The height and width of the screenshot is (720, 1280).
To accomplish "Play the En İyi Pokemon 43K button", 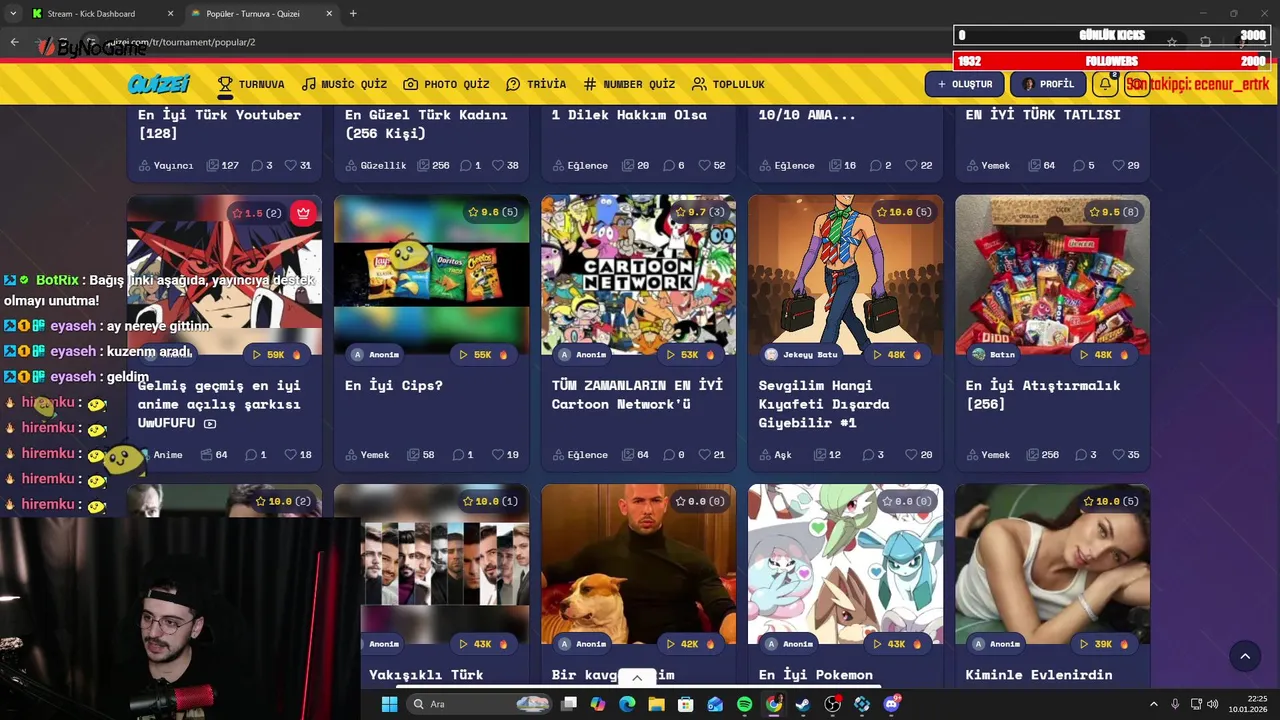I will (897, 644).
